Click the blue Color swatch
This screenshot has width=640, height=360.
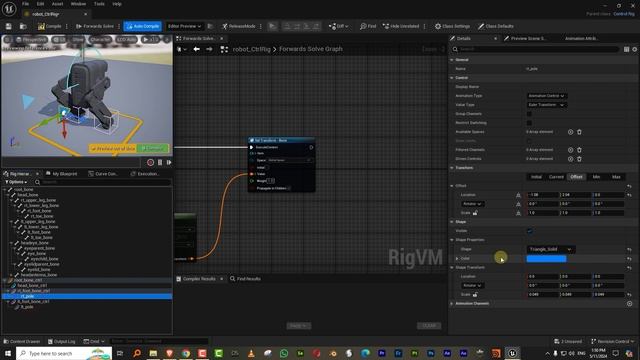[546, 258]
